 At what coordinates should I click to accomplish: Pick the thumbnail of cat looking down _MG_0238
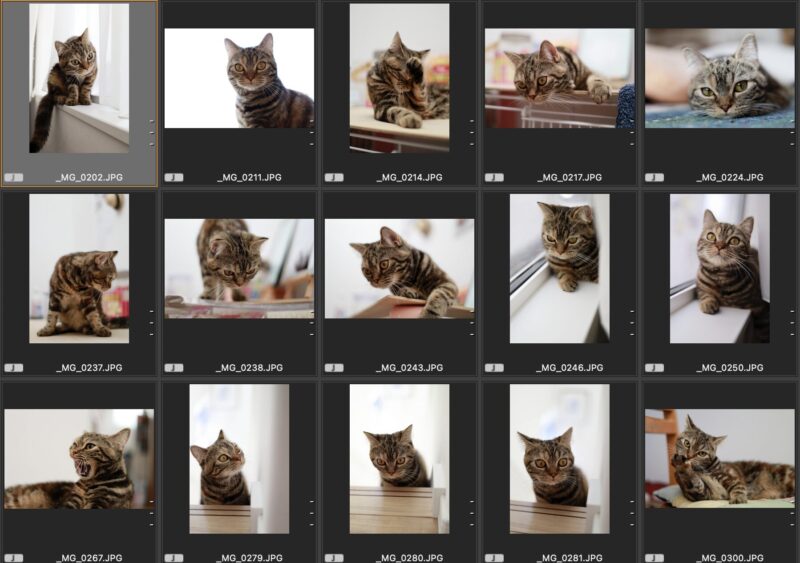(239, 268)
